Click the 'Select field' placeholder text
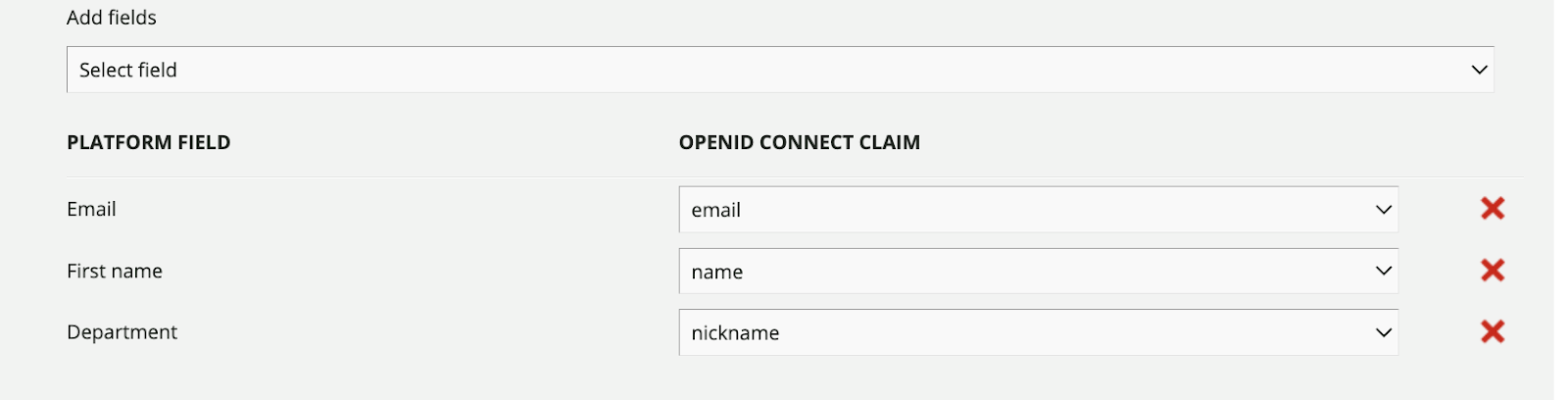This screenshot has width=1568, height=400. coord(128,70)
